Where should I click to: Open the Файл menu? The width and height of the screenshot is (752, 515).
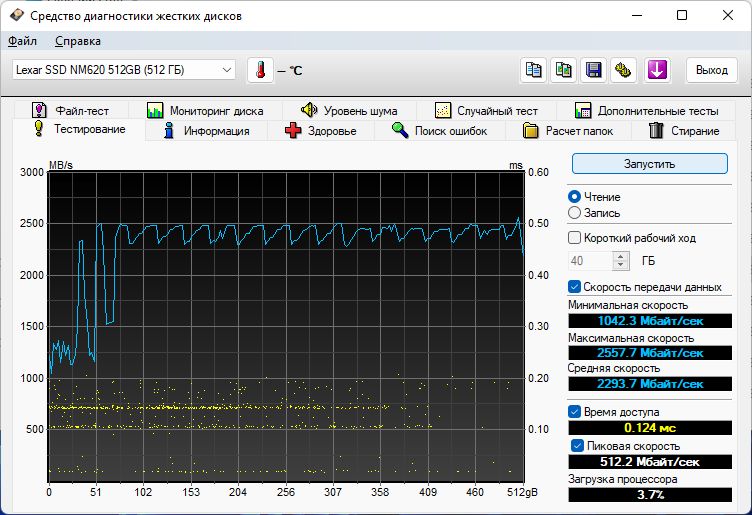[22, 41]
